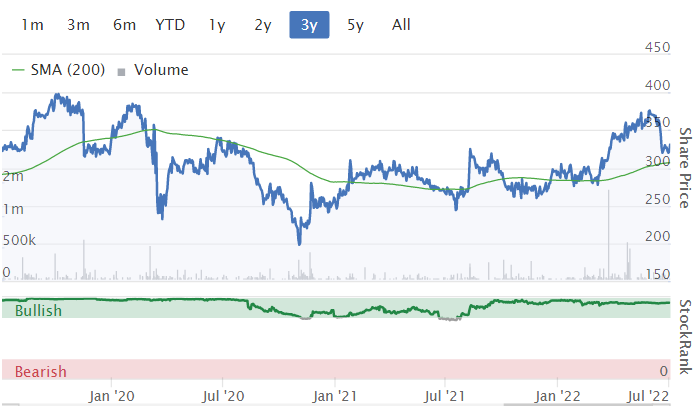Show All available price history
This screenshot has width=698, height=406.
(x=401, y=25)
